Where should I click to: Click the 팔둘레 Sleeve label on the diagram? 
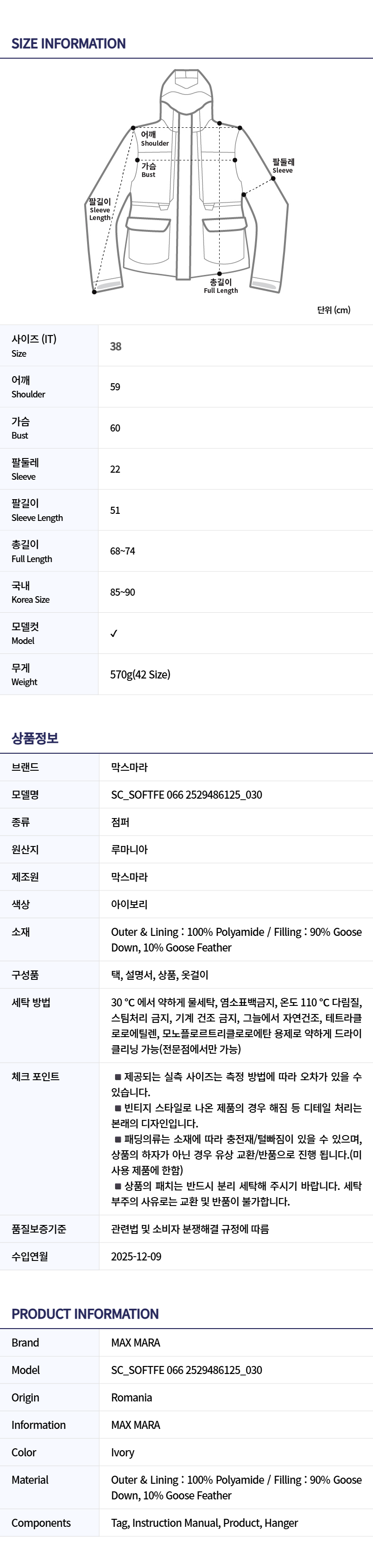(283, 166)
